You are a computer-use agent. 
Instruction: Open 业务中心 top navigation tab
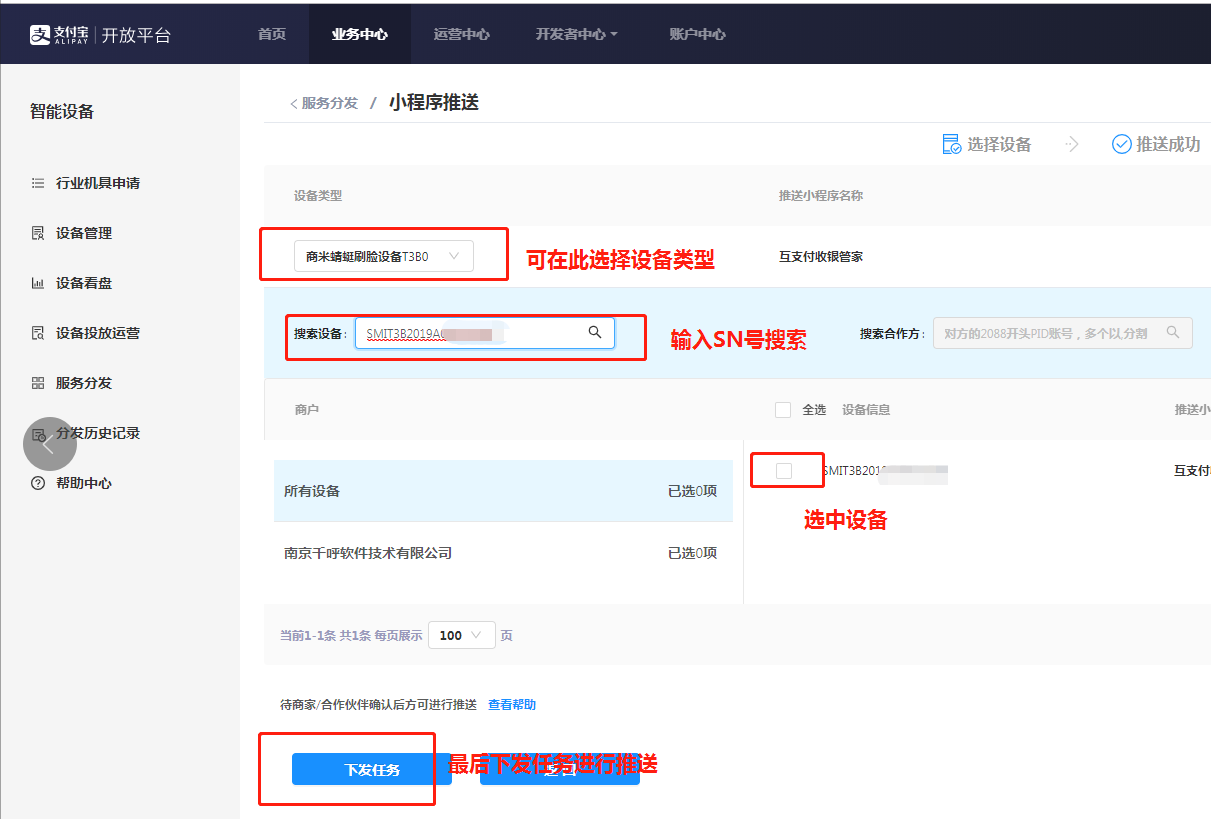tap(359, 34)
